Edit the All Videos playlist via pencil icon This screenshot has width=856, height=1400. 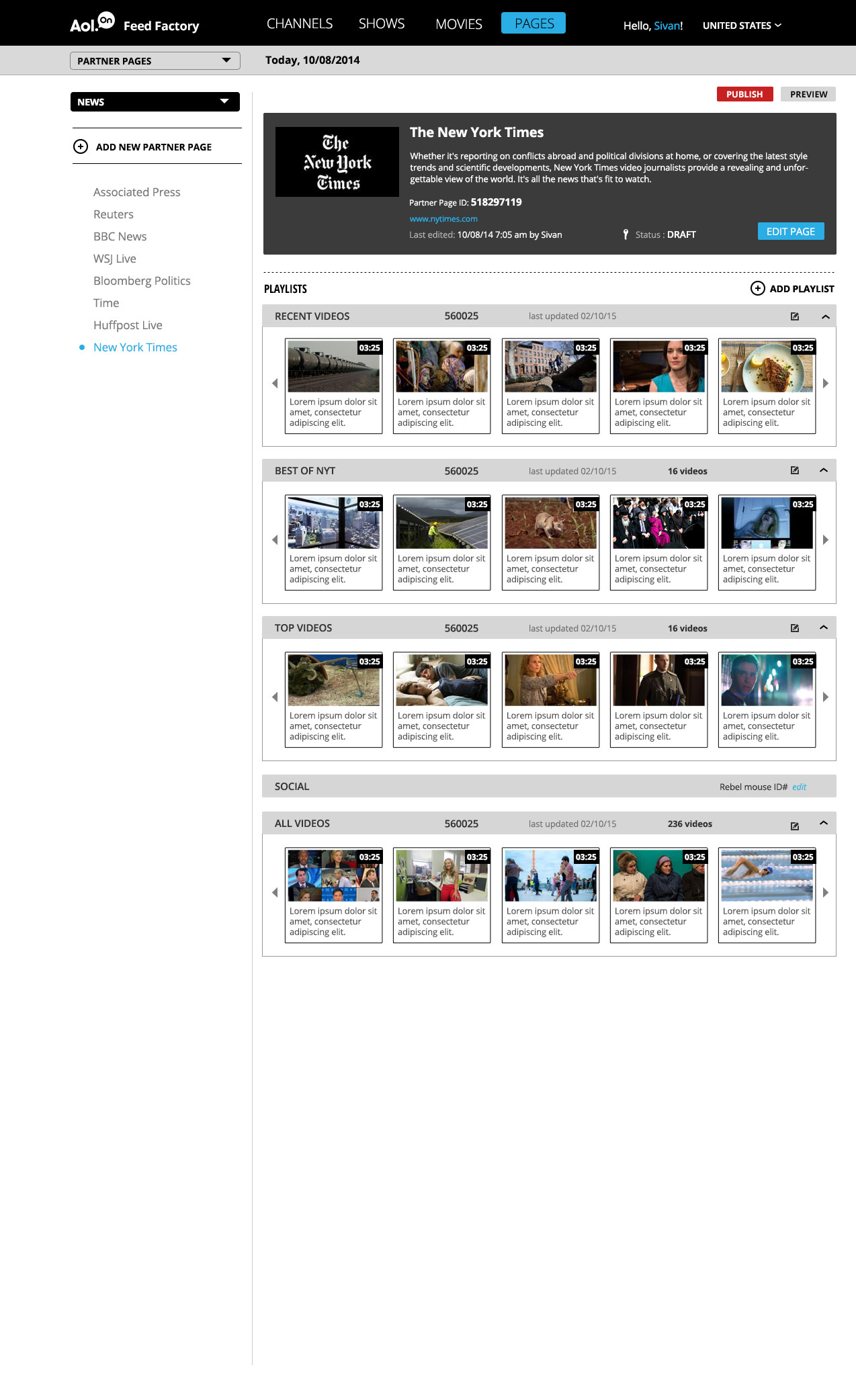tap(795, 826)
